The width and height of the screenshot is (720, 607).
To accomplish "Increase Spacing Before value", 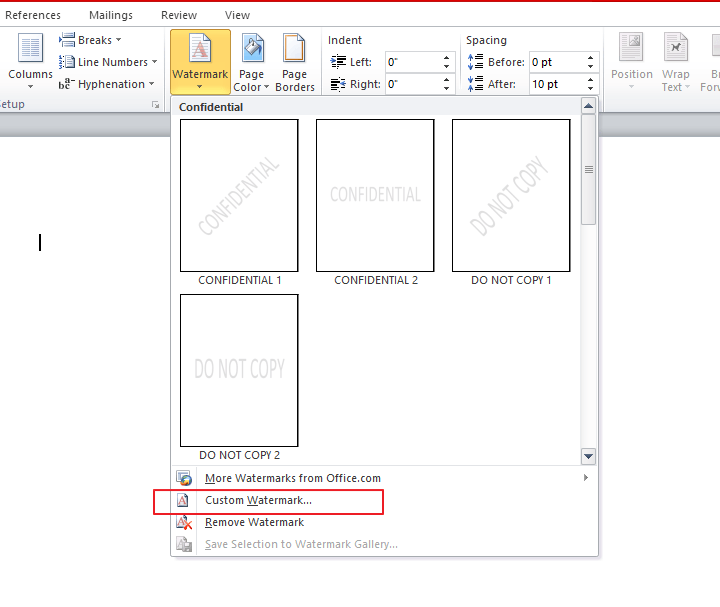I will (591, 57).
